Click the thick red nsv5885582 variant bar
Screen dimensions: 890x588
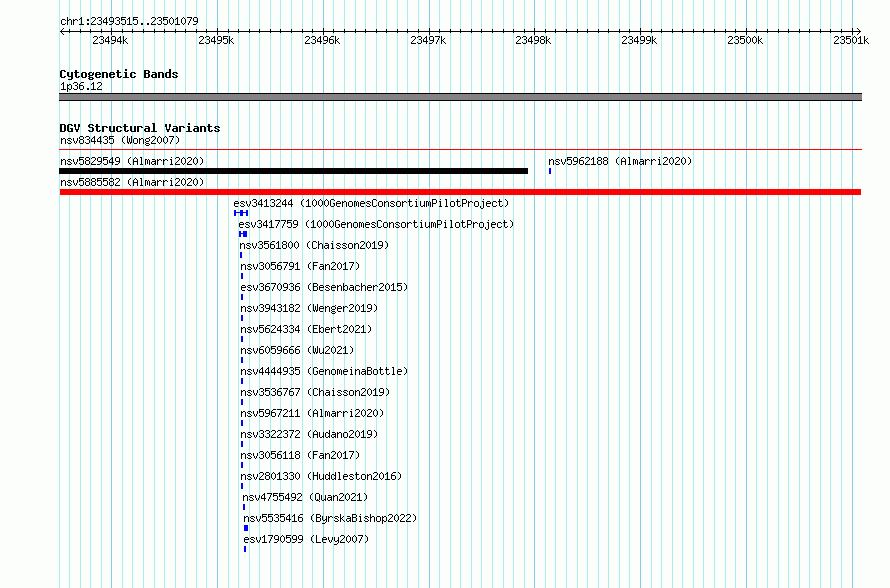(460, 192)
